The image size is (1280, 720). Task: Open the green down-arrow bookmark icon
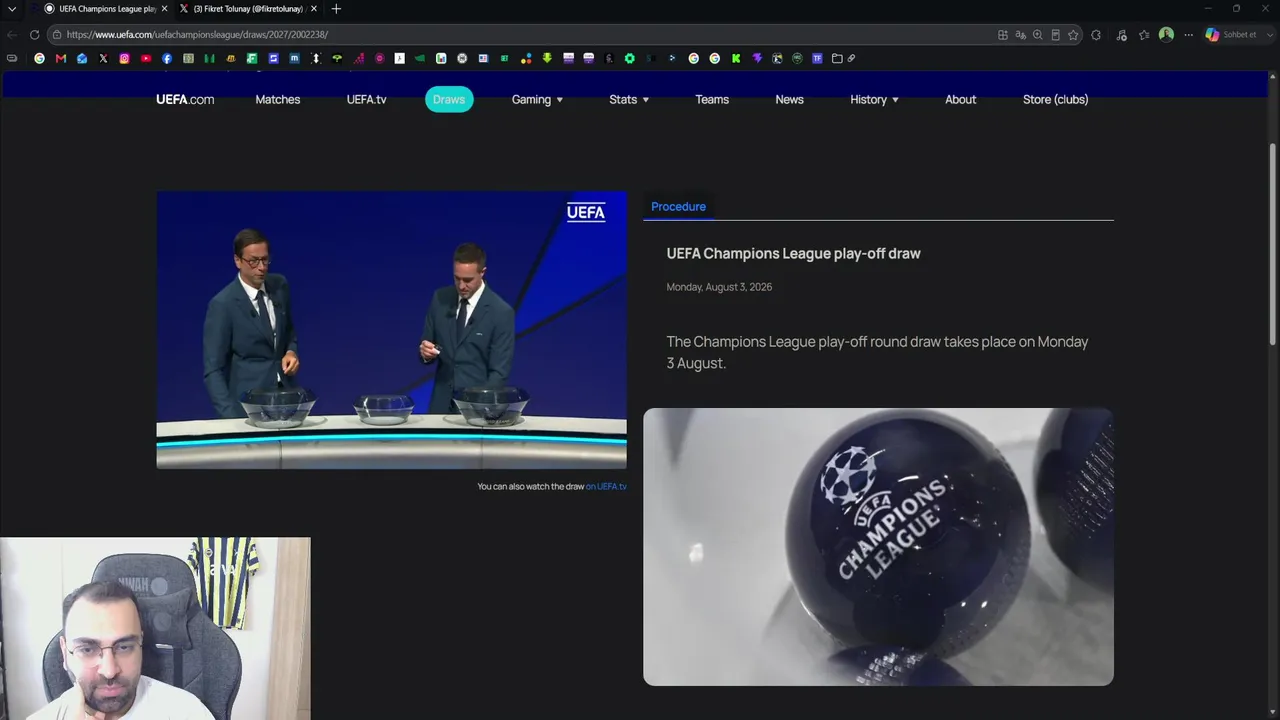pos(547,58)
